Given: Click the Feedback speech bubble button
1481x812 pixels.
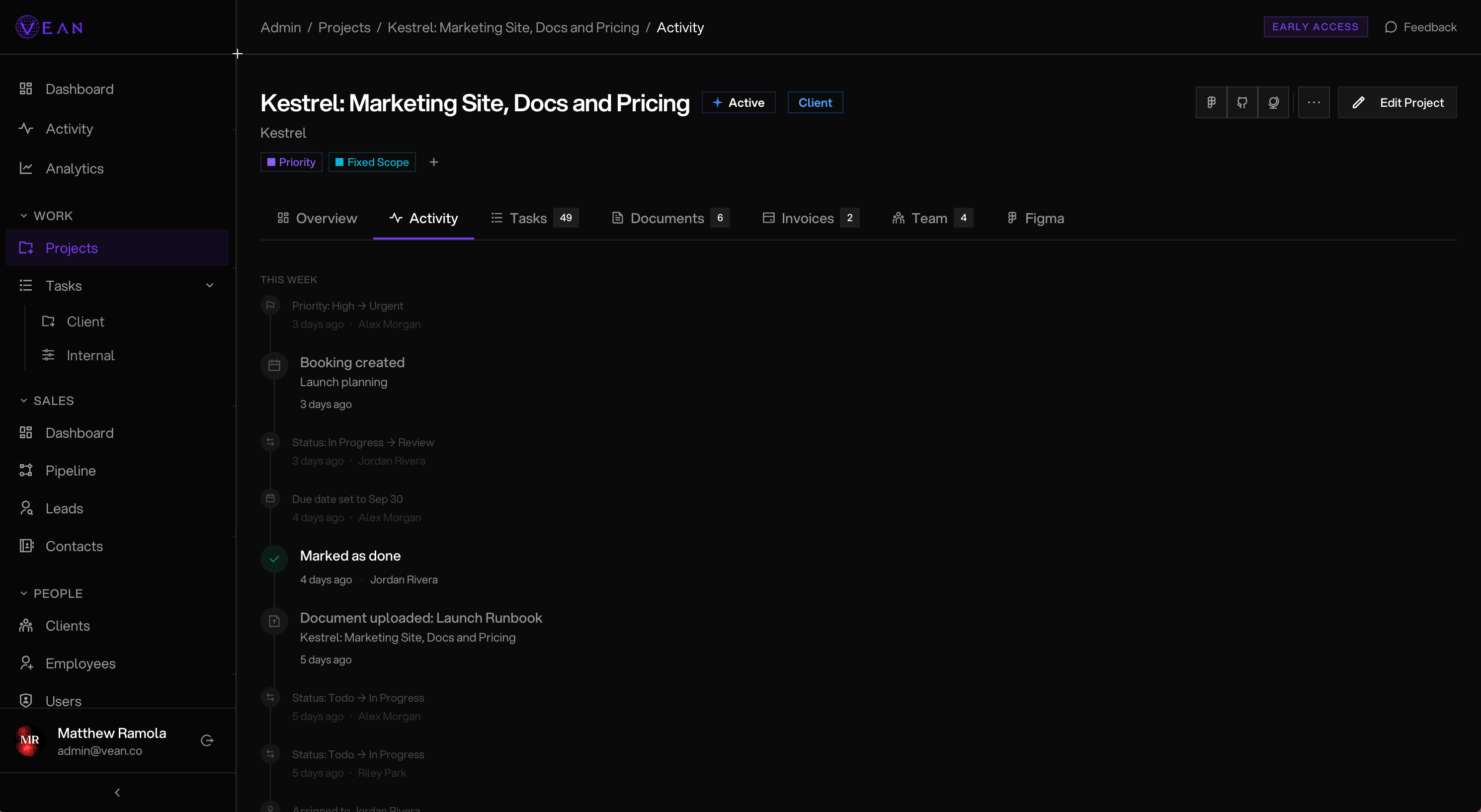Looking at the screenshot, I should coord(1421,27).
